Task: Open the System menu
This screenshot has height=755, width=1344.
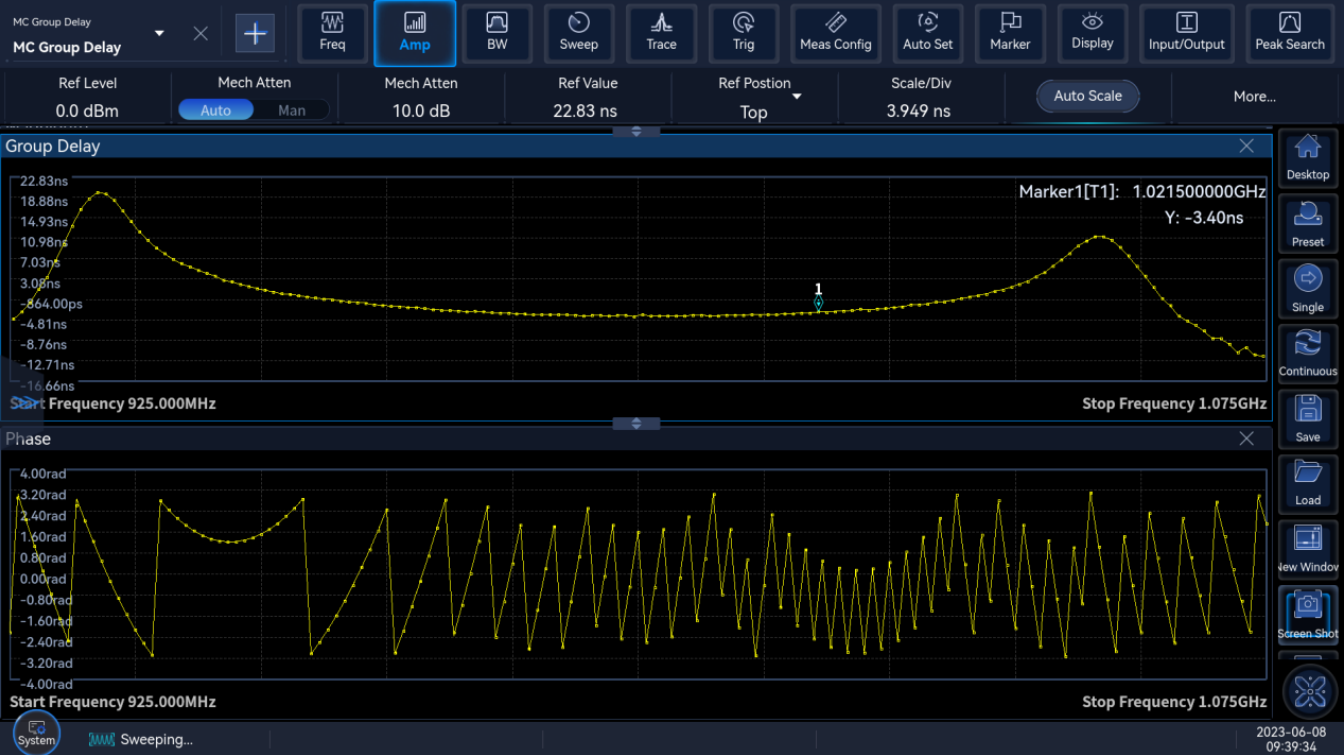Action: (37, 732)
